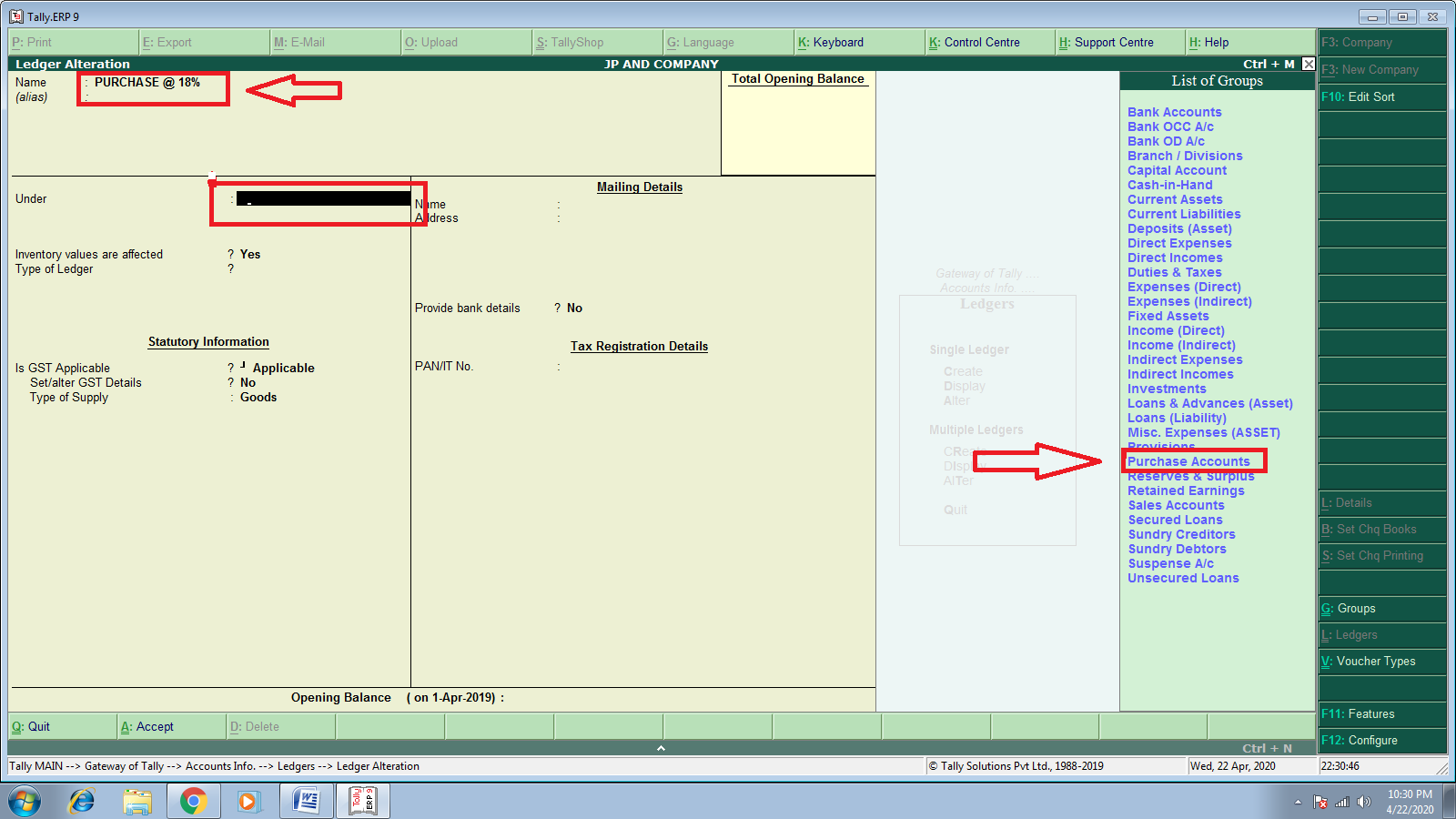This screenshot has width=1456, height=819.
Task: Click the ledger Name field PURCHASE @ 18%
Action: (x=147, y=82)
